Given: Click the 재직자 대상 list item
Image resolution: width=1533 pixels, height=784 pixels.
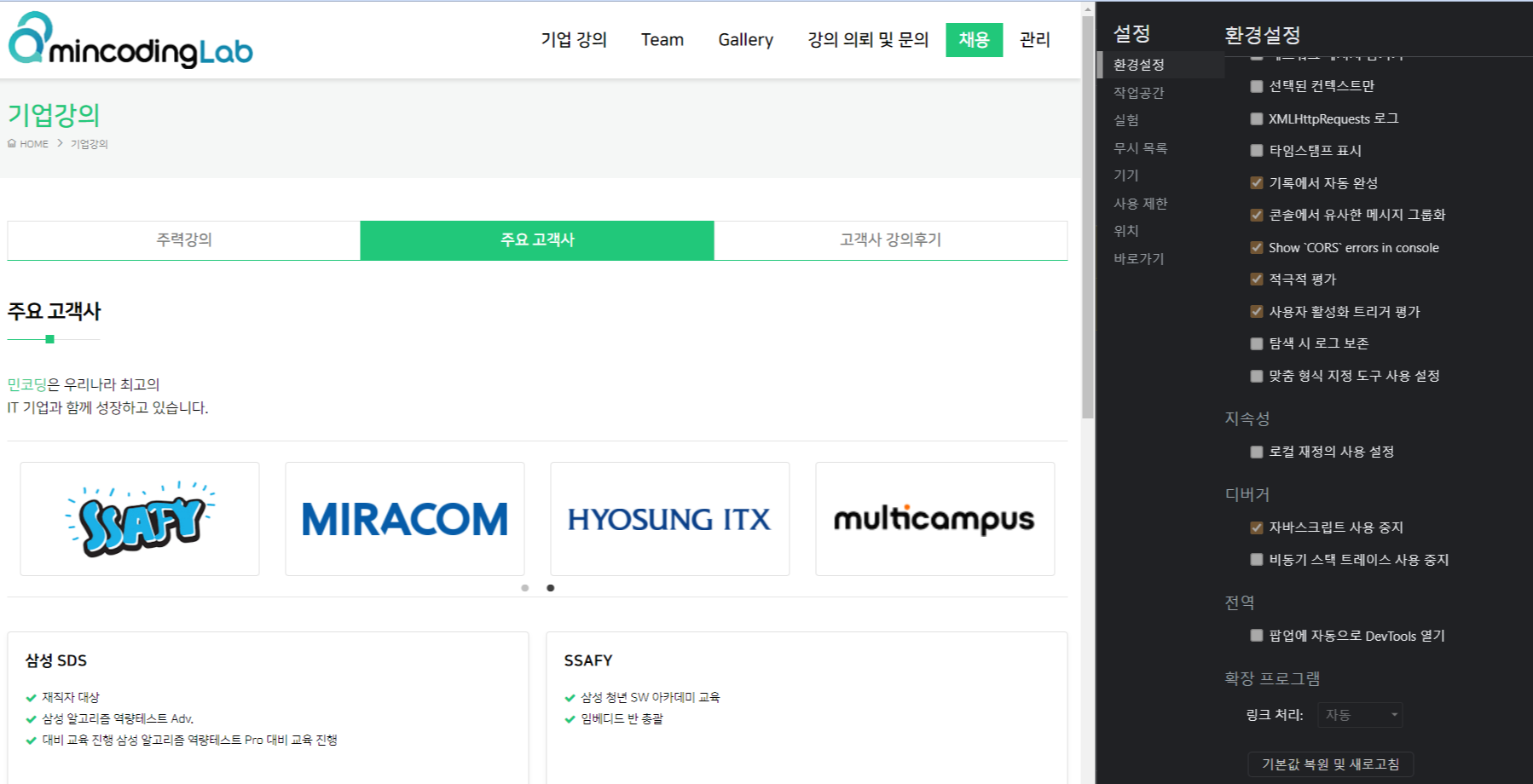Looking at the screenshot, I should pyautogui.click(x=71, y=697).
